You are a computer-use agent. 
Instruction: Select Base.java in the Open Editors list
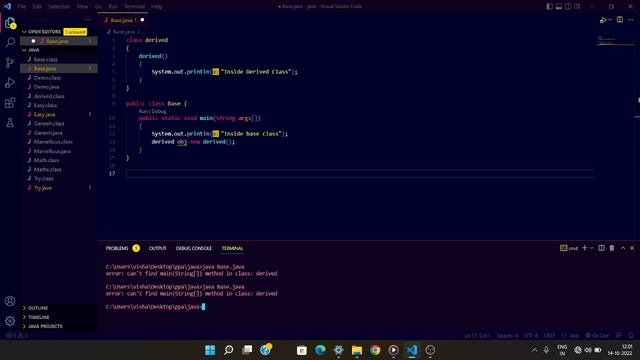coord(59,41)
